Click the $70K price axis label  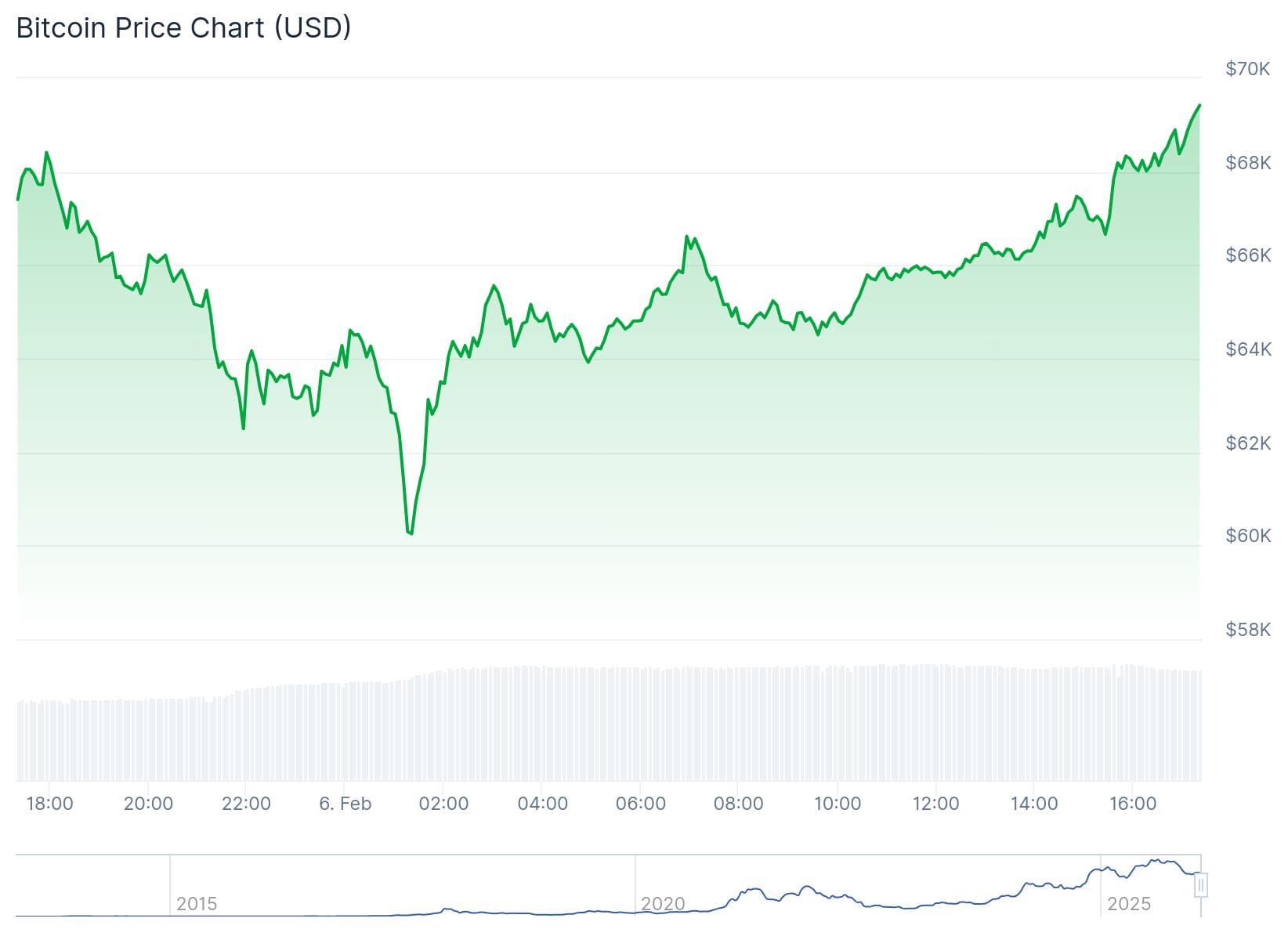[x=1248, y=69]
